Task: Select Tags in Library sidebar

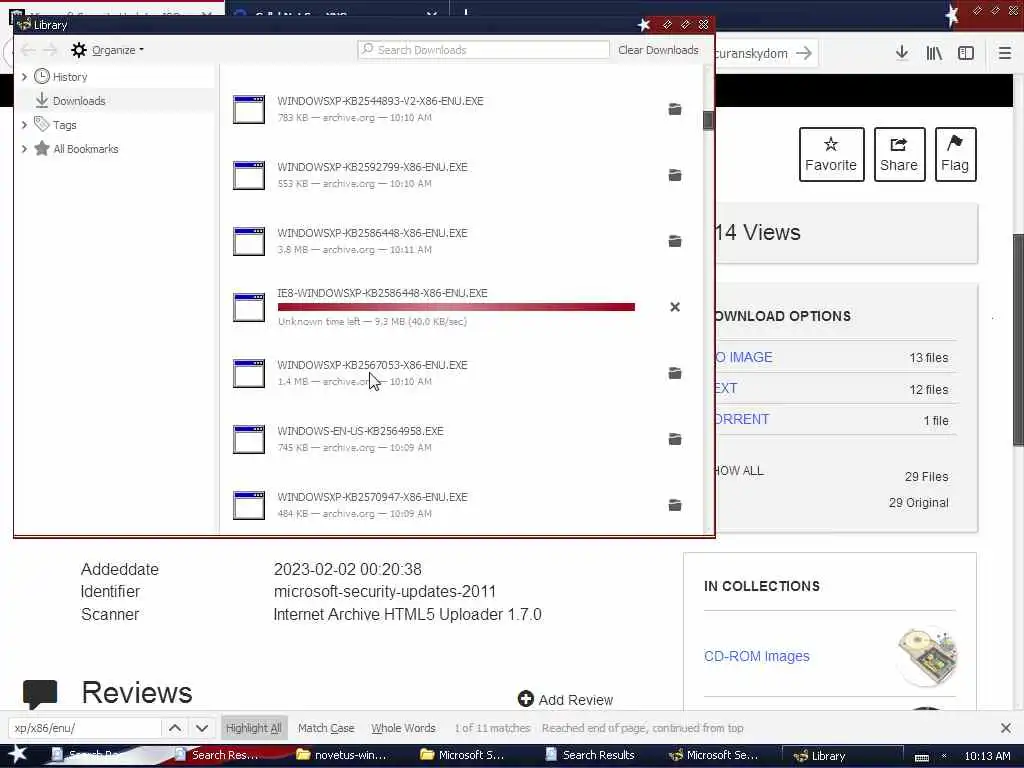Action: click(x=64, y=125)
